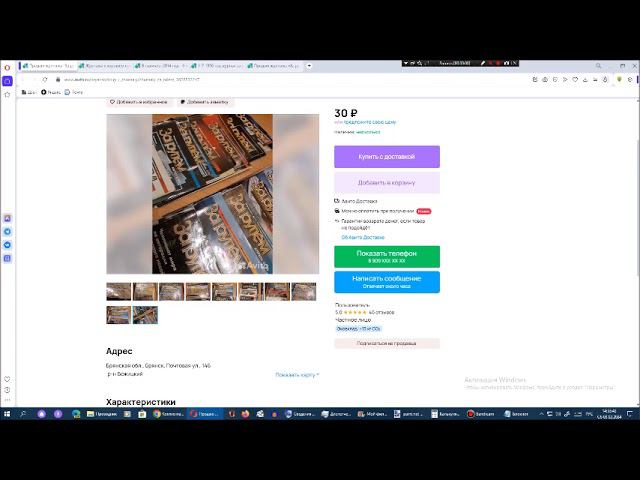640x480 pixels.
Task: Click the play icon in the address bar toolbar
Action: (x=565, y=80)
